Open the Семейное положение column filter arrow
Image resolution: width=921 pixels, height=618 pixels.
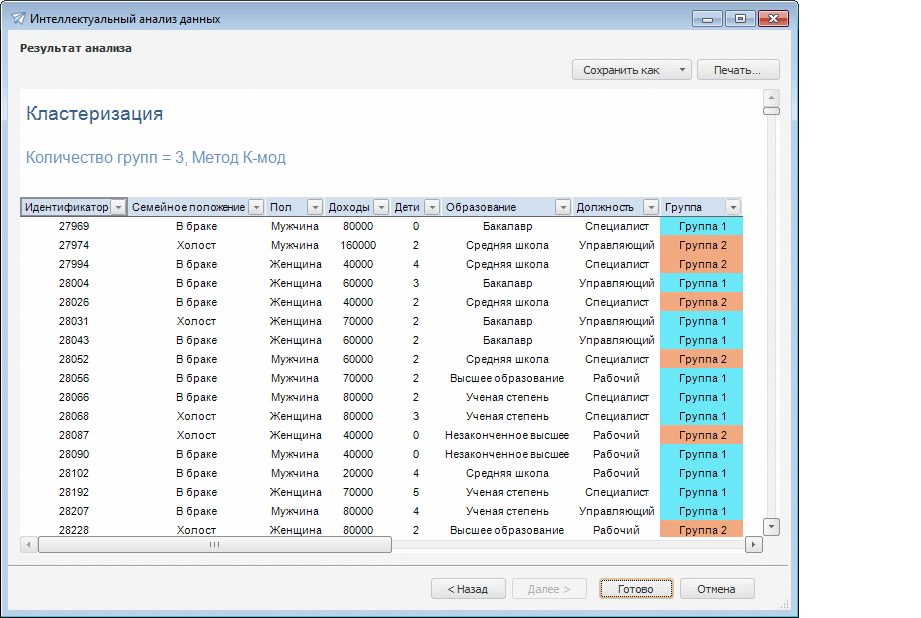(x=256, y=207)
